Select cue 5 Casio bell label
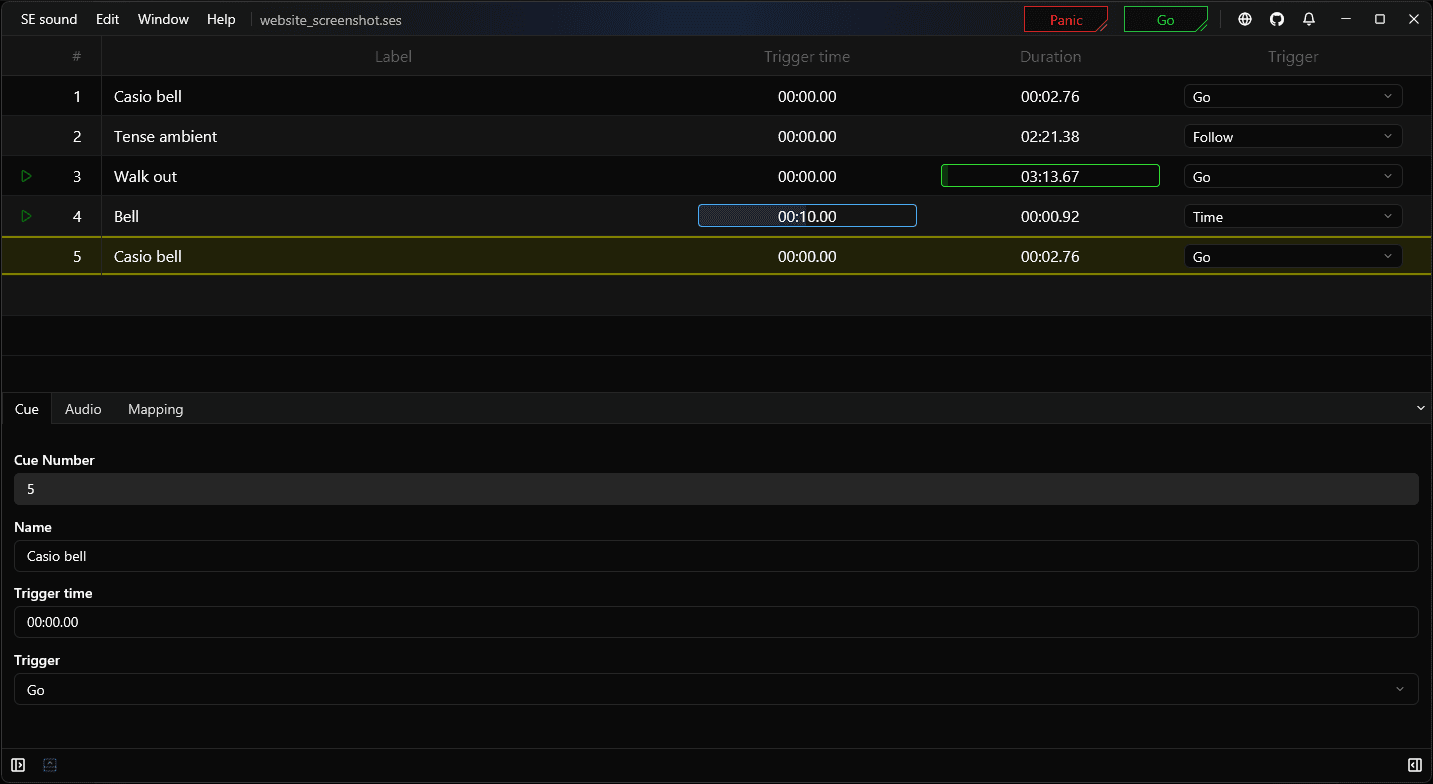 tap(148, 257)
